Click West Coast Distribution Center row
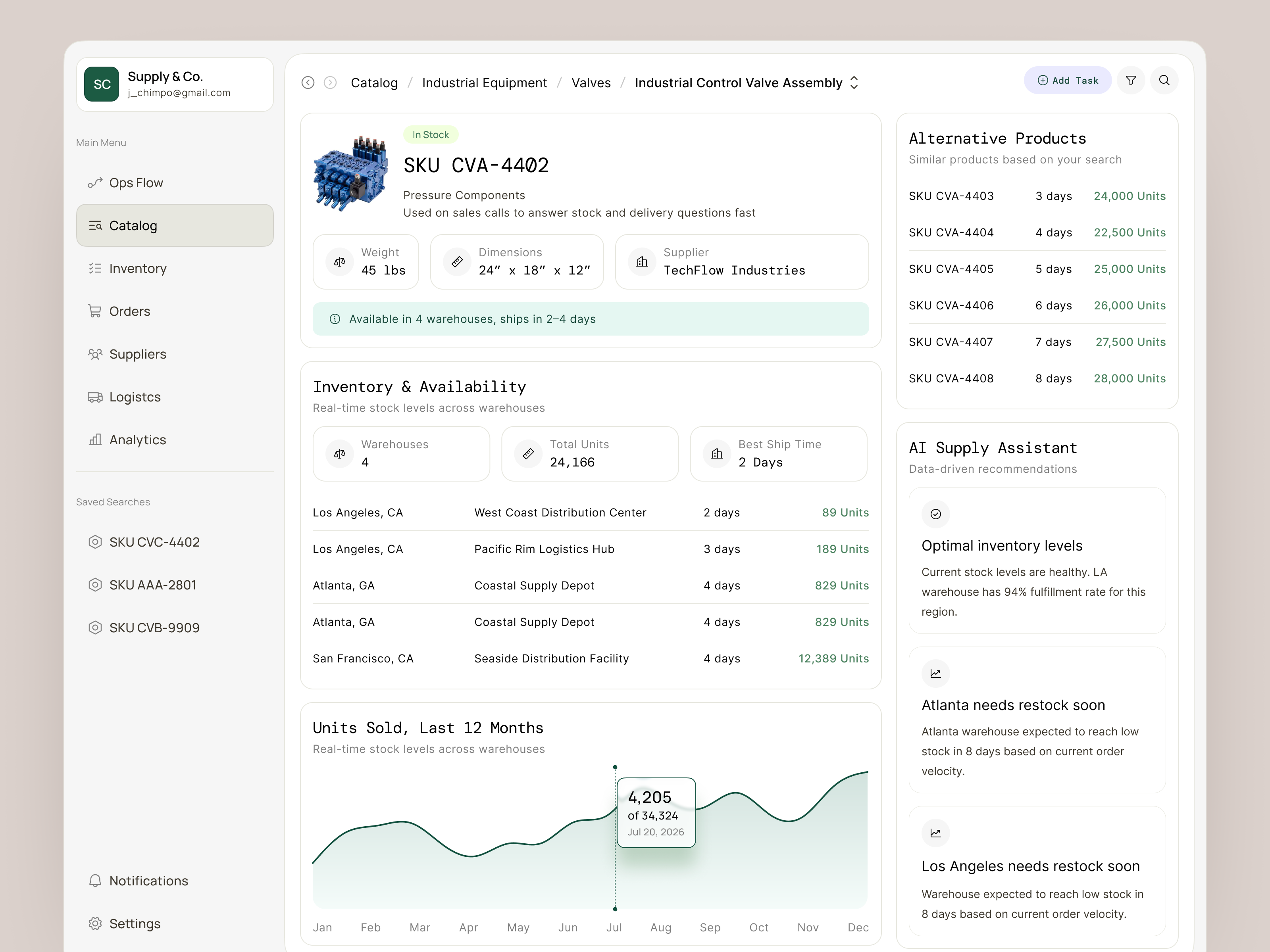The height and width of the screenshot is (952, 1270). (591, 512)
